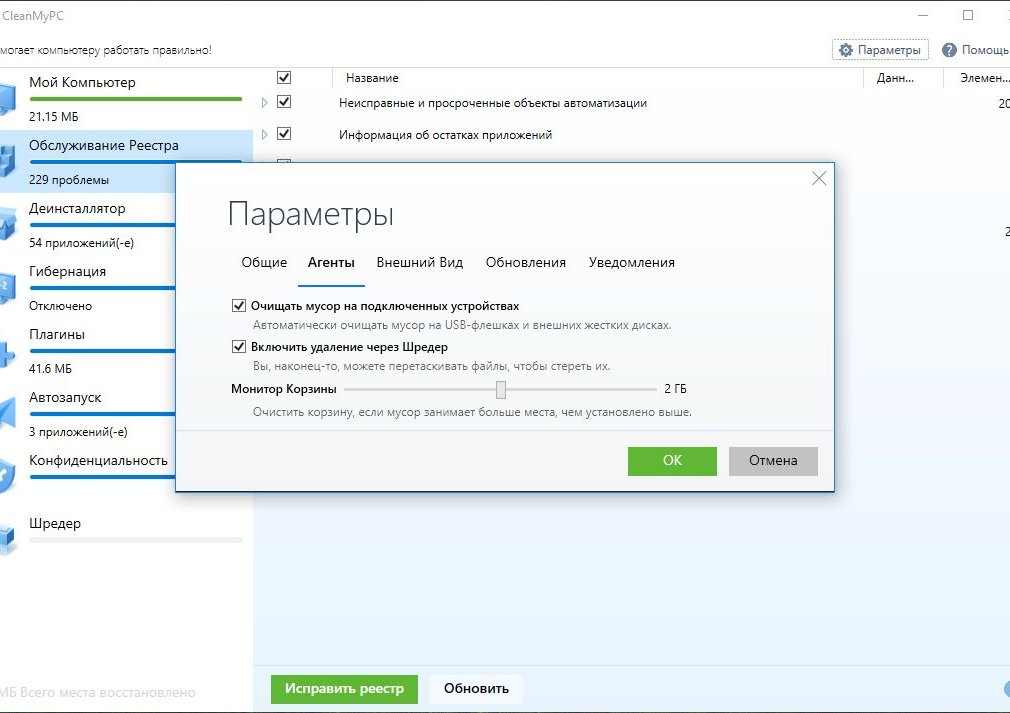The image size is (1010, 713).
Task: Click the 54 приложений(-е) text
Action: point(81,243)
